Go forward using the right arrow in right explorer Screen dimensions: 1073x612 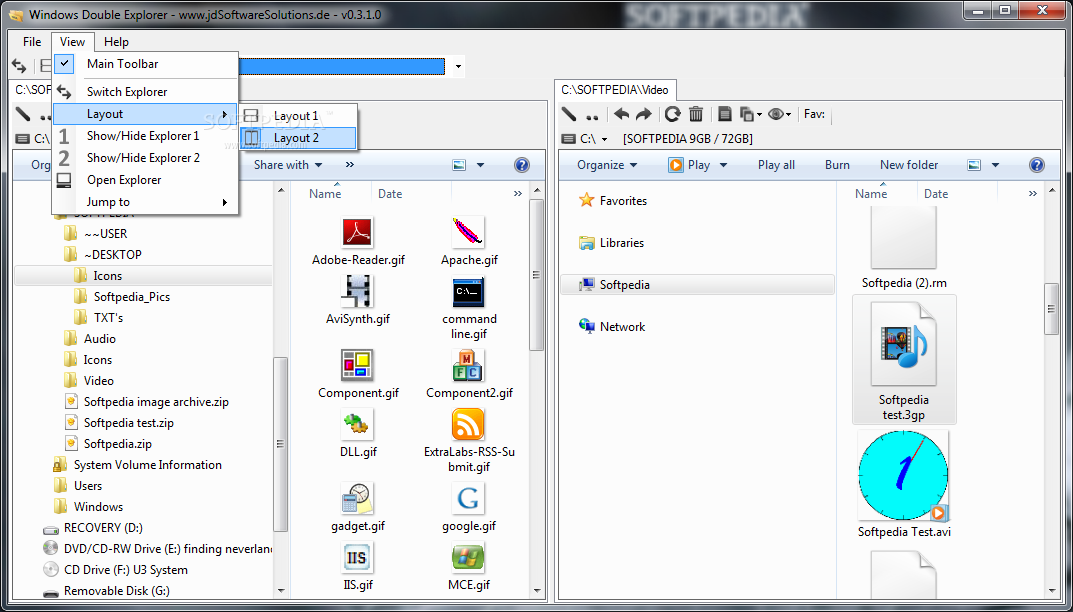644,114
